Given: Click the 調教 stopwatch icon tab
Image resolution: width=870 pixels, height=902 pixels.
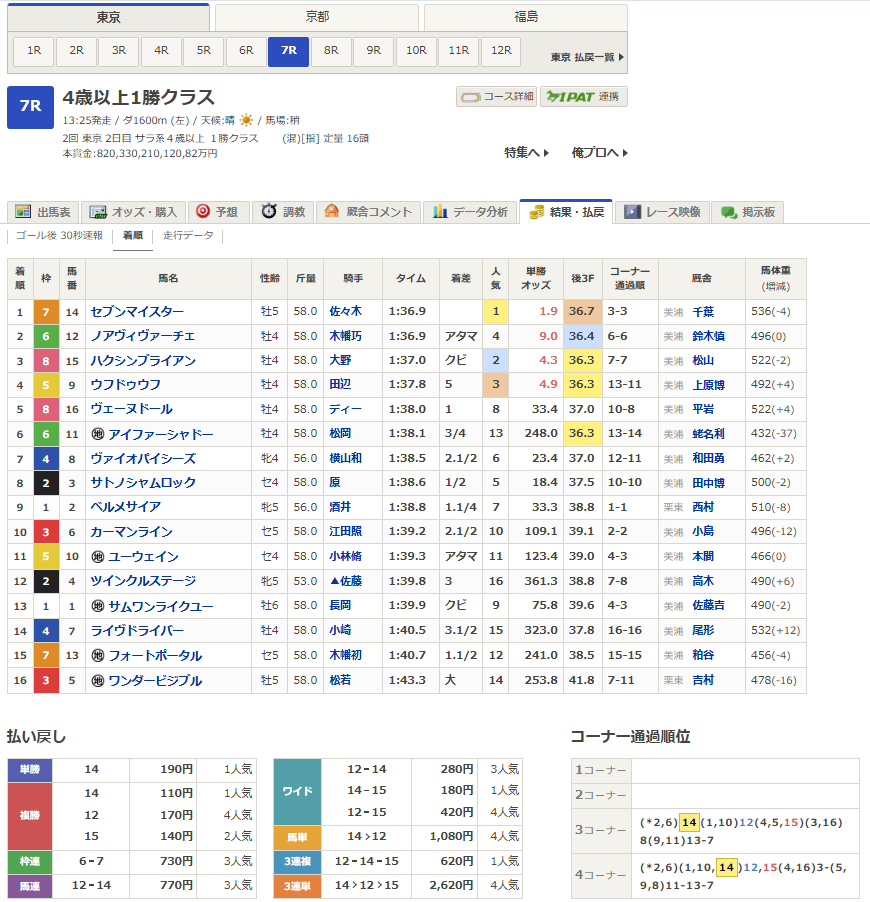Looking at the screenshot, I should tap(269, 212).
